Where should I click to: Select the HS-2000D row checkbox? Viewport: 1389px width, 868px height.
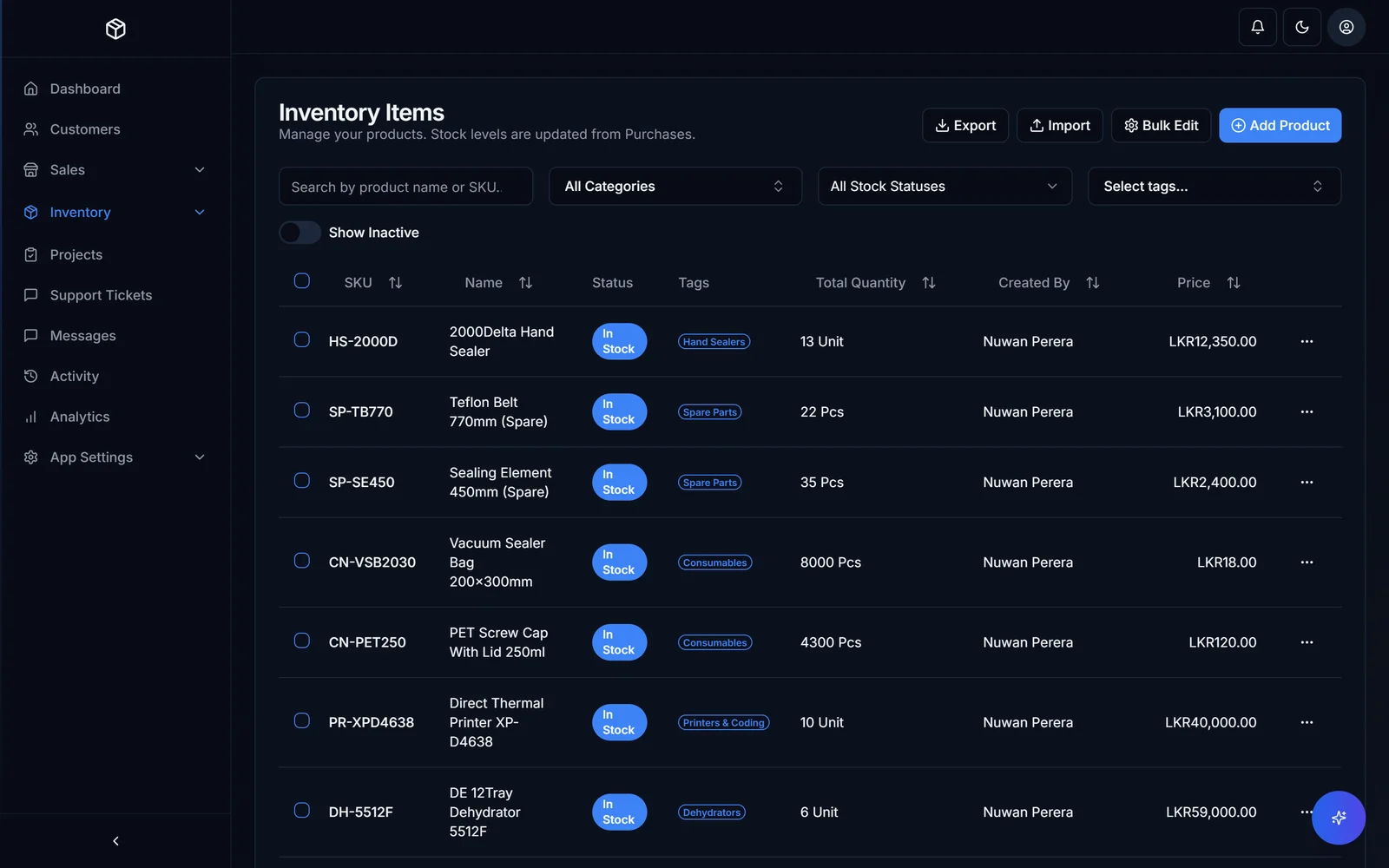301,339
